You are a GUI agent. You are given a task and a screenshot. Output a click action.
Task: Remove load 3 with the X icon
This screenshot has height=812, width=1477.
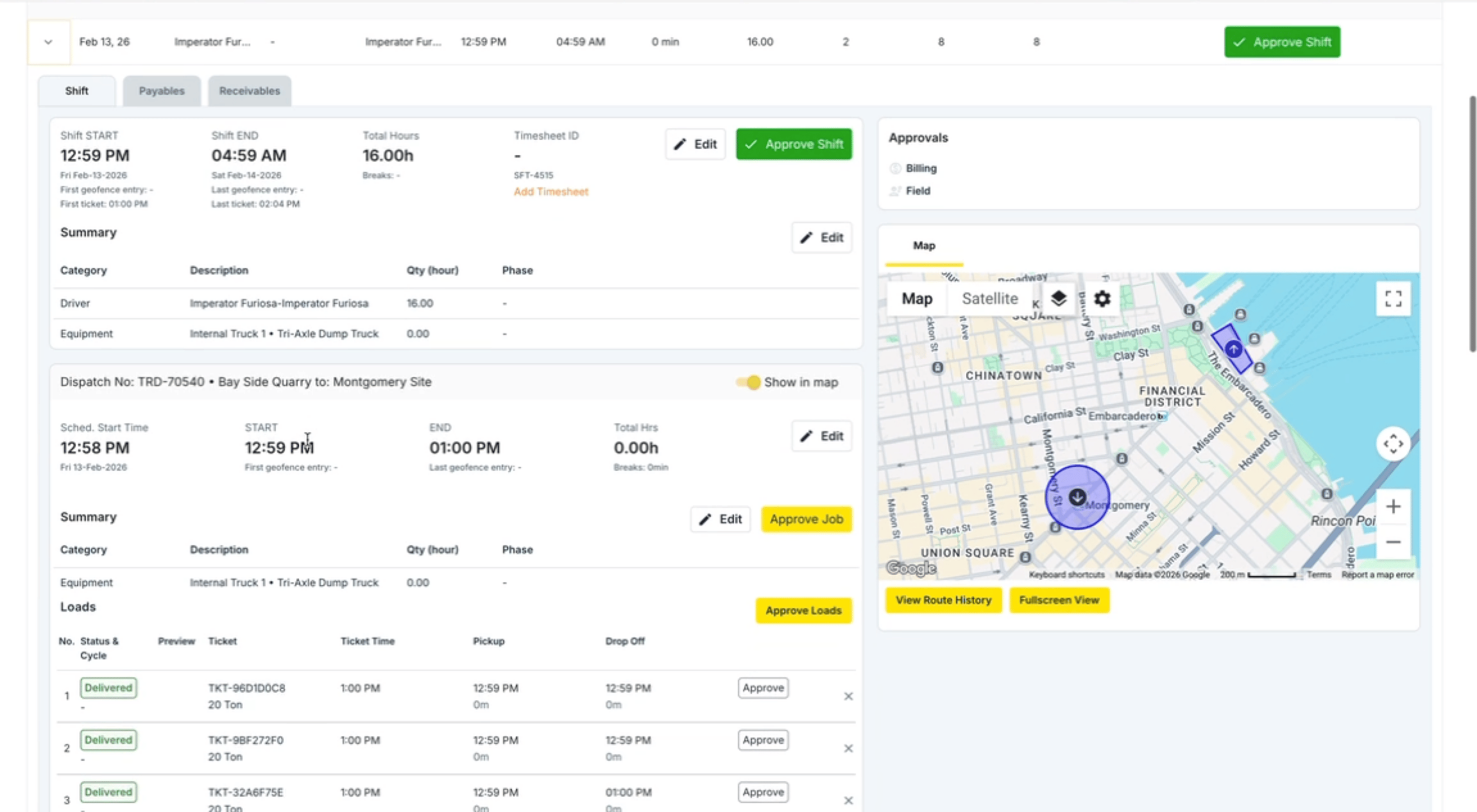848,800
